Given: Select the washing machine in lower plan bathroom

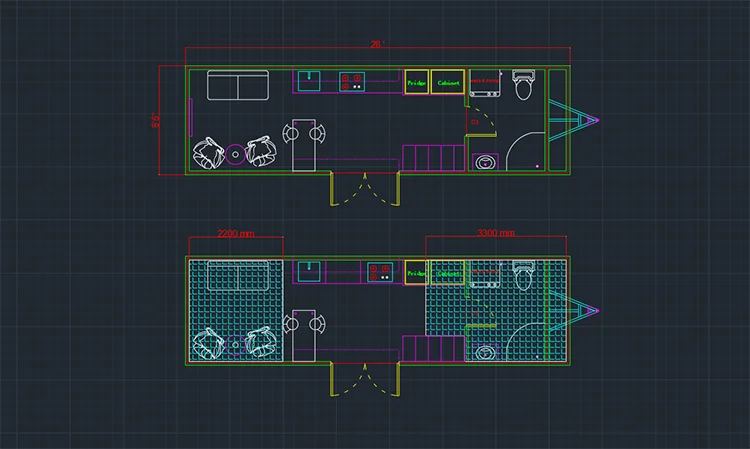Looking at the screenshot, I should (x=485, y=274).
